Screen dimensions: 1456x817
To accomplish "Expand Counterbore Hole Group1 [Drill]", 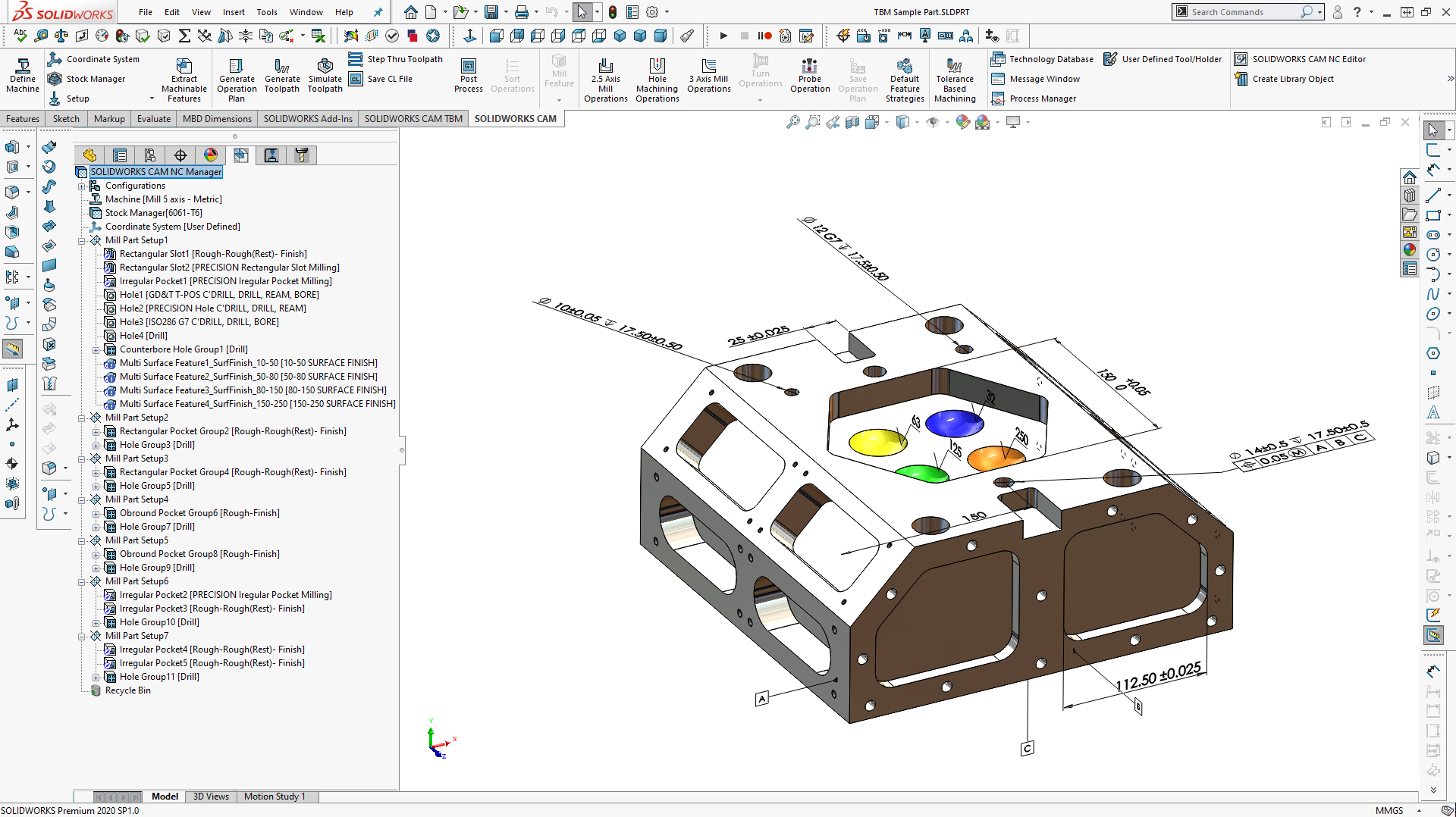I will point(96,349).
